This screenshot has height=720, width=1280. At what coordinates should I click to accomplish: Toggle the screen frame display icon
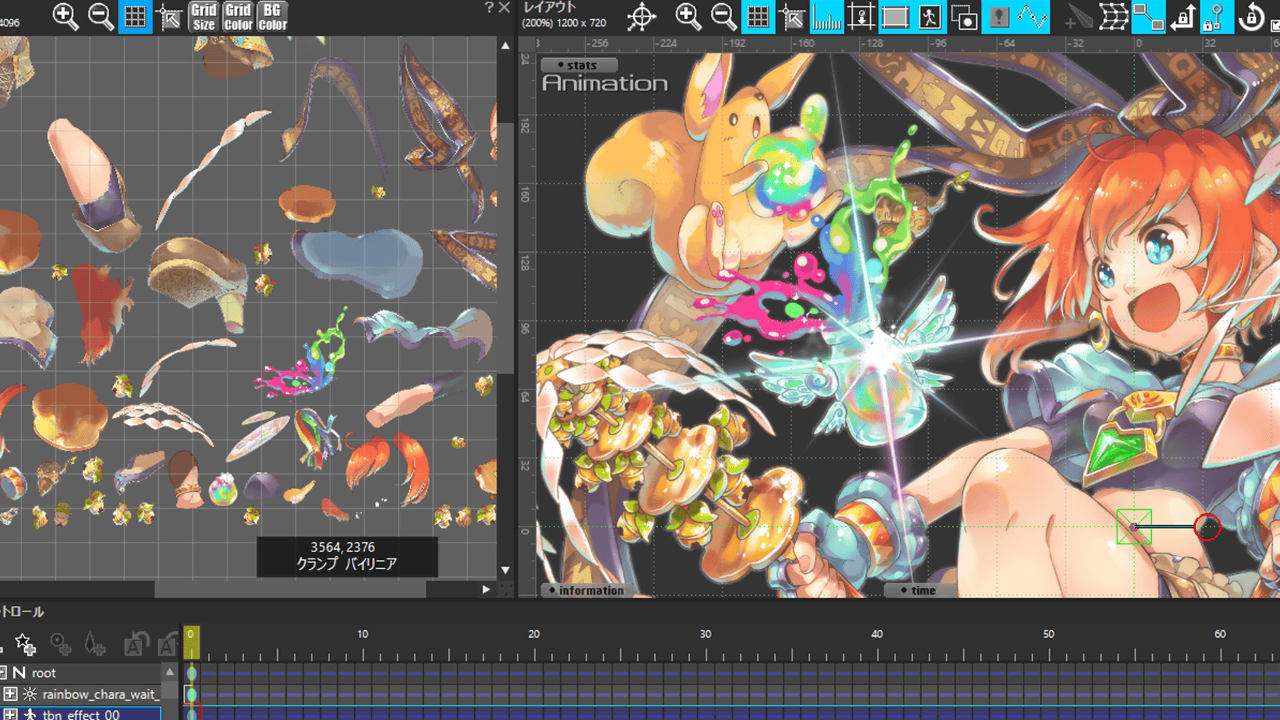point(896,17)
